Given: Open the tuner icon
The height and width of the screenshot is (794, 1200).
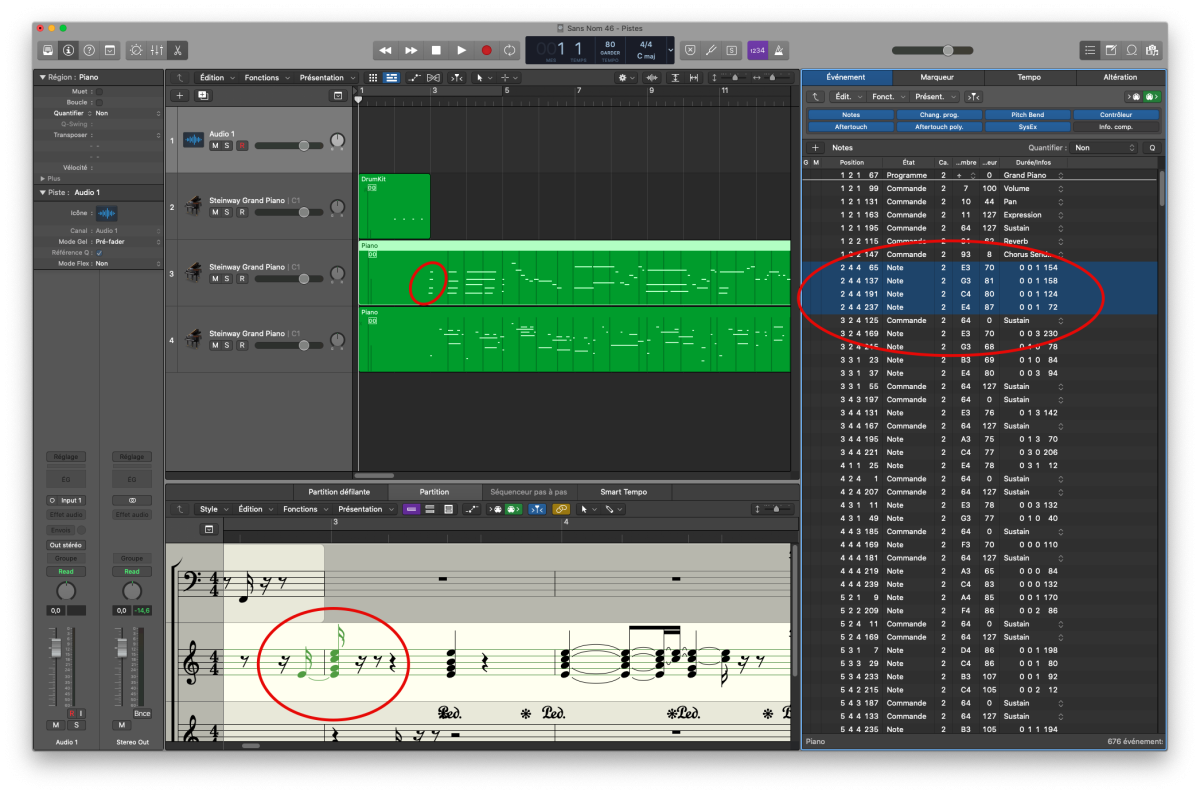Looking at the screenshot, I should [711, 50].
